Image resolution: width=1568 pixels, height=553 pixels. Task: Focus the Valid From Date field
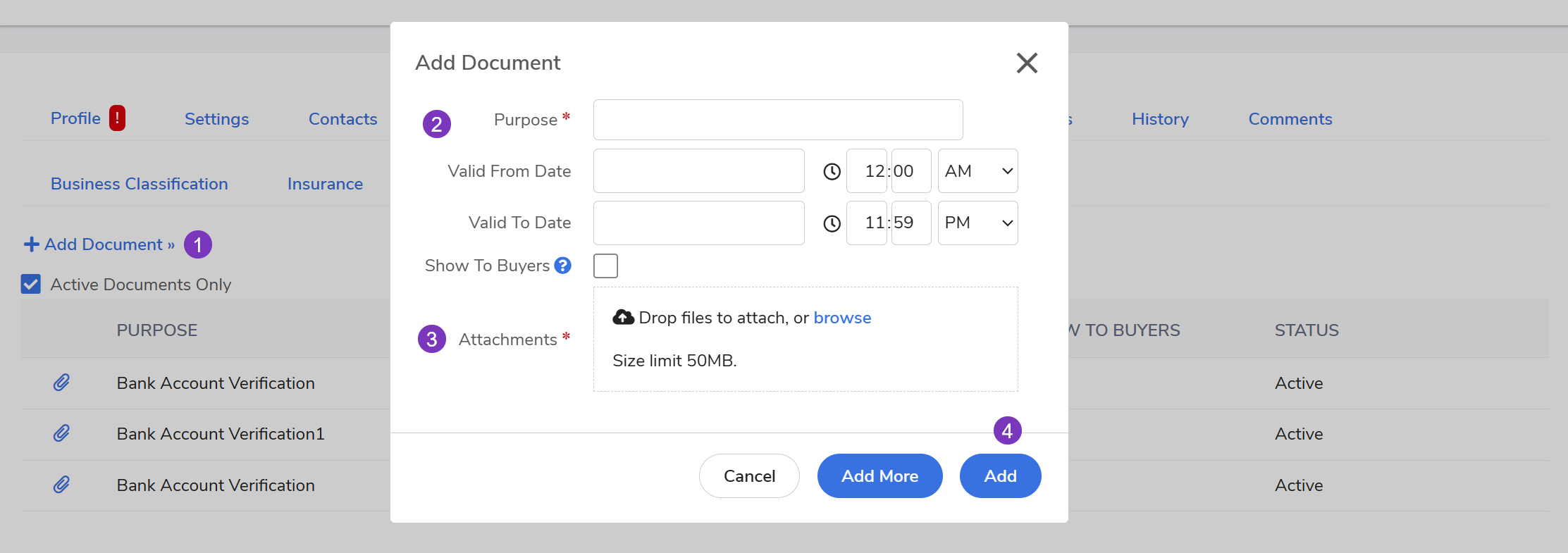[698, 171]
